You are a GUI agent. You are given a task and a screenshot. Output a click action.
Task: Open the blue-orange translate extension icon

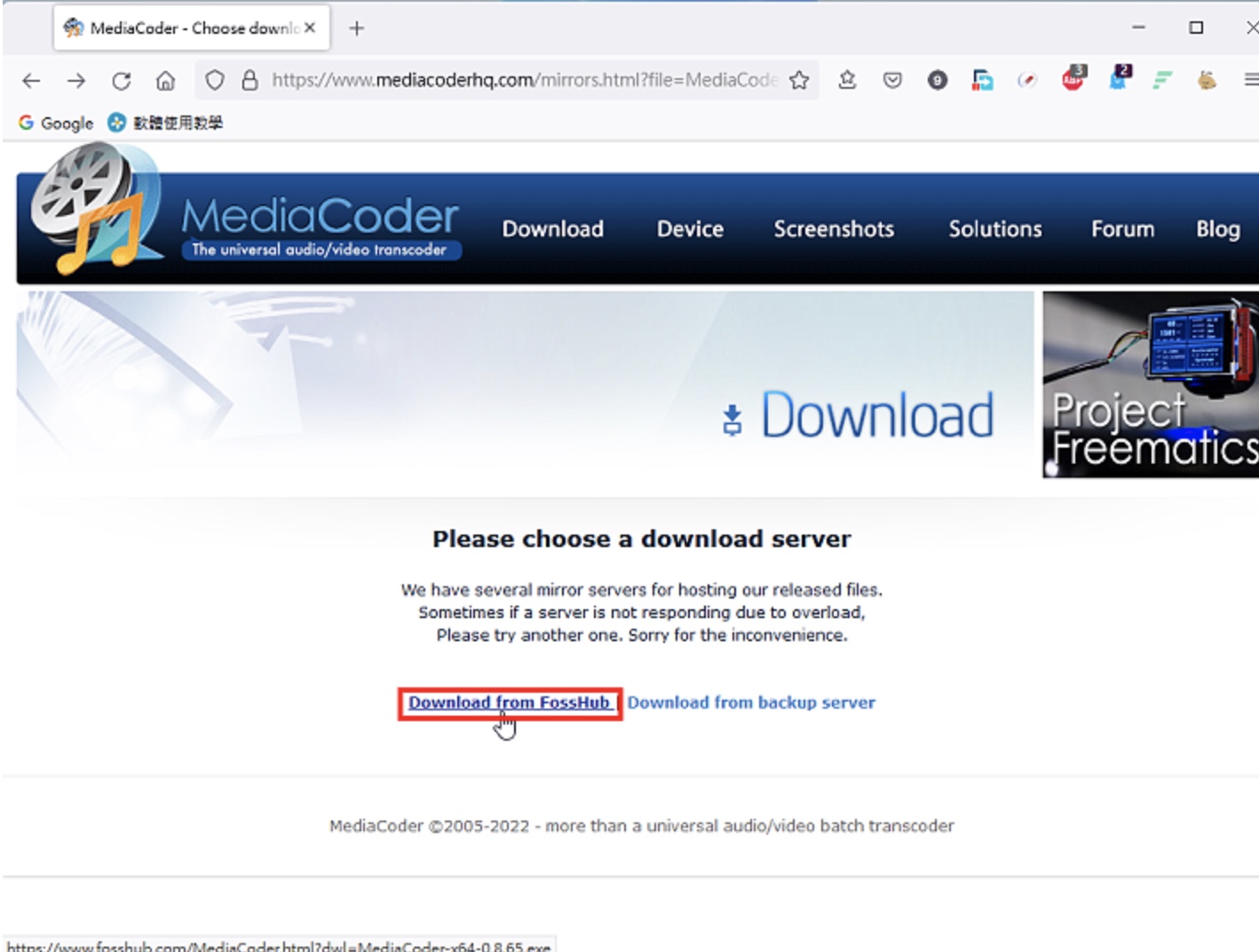[x=982, y=80]
